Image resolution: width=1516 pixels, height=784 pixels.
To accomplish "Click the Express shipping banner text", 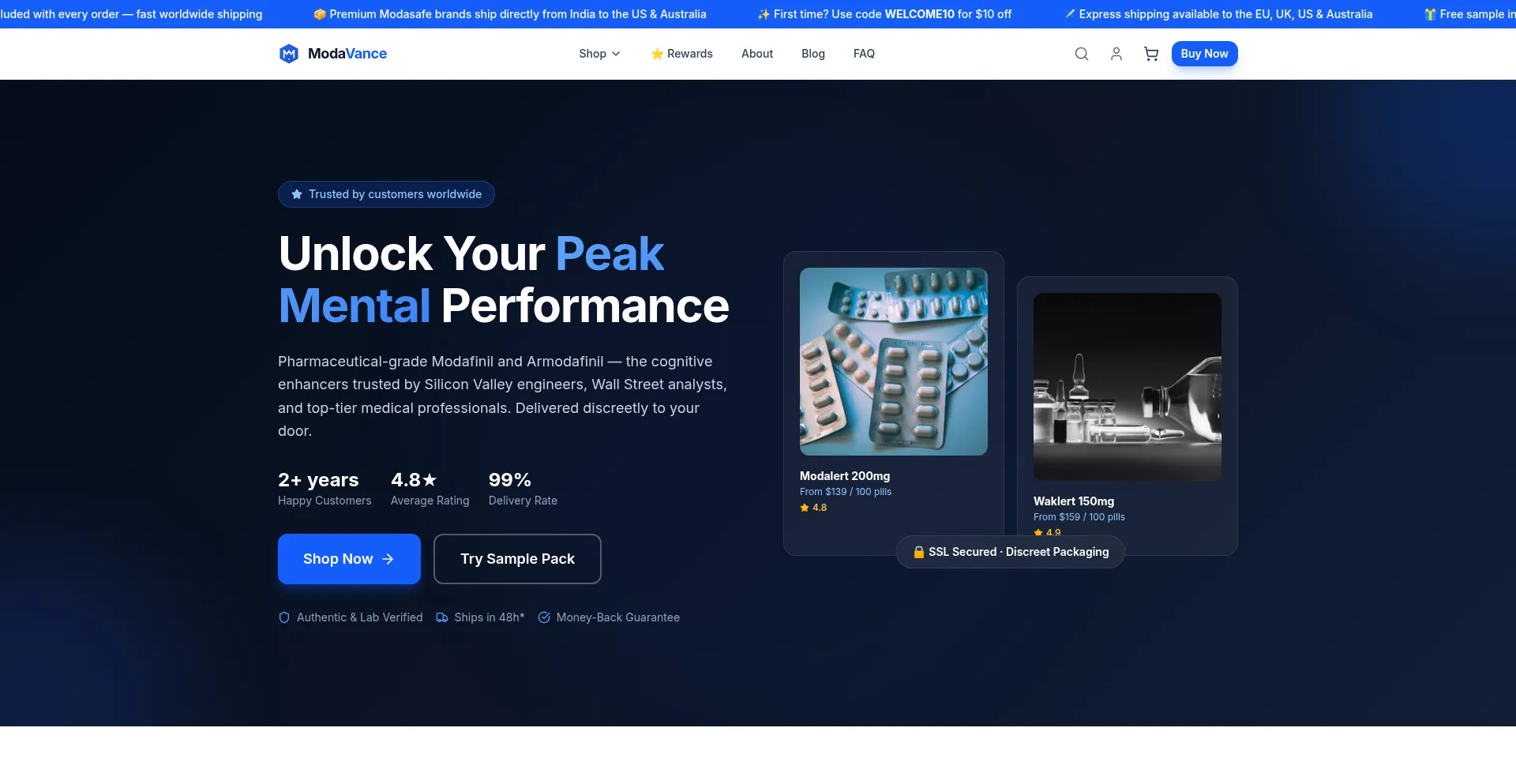I will [1218, 14].
